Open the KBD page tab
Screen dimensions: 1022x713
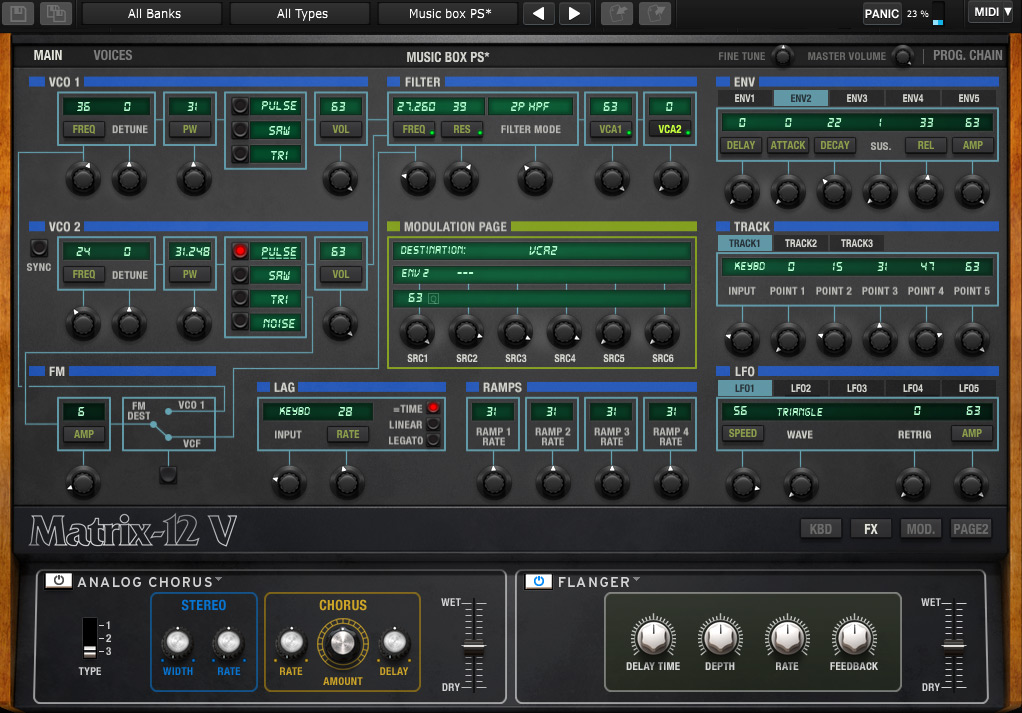coord(821,529)
